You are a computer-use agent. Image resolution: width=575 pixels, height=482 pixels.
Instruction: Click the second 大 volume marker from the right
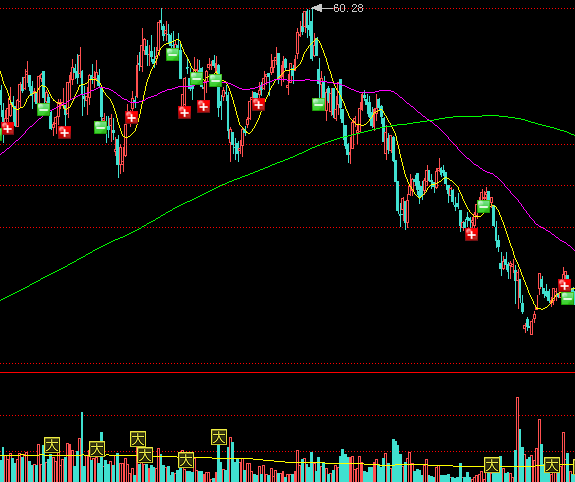coord(492,465)
